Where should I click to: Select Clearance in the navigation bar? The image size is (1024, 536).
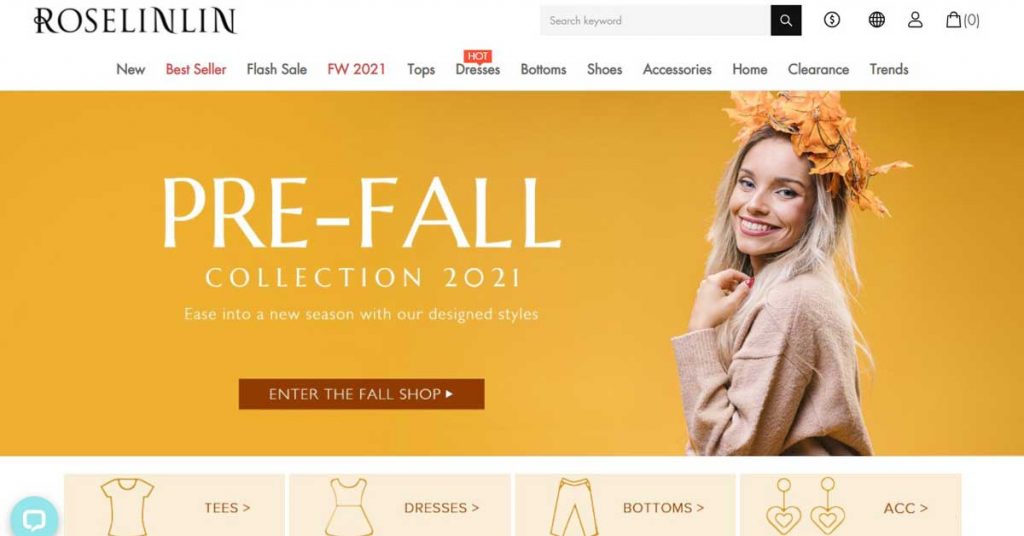click(818, 69)
